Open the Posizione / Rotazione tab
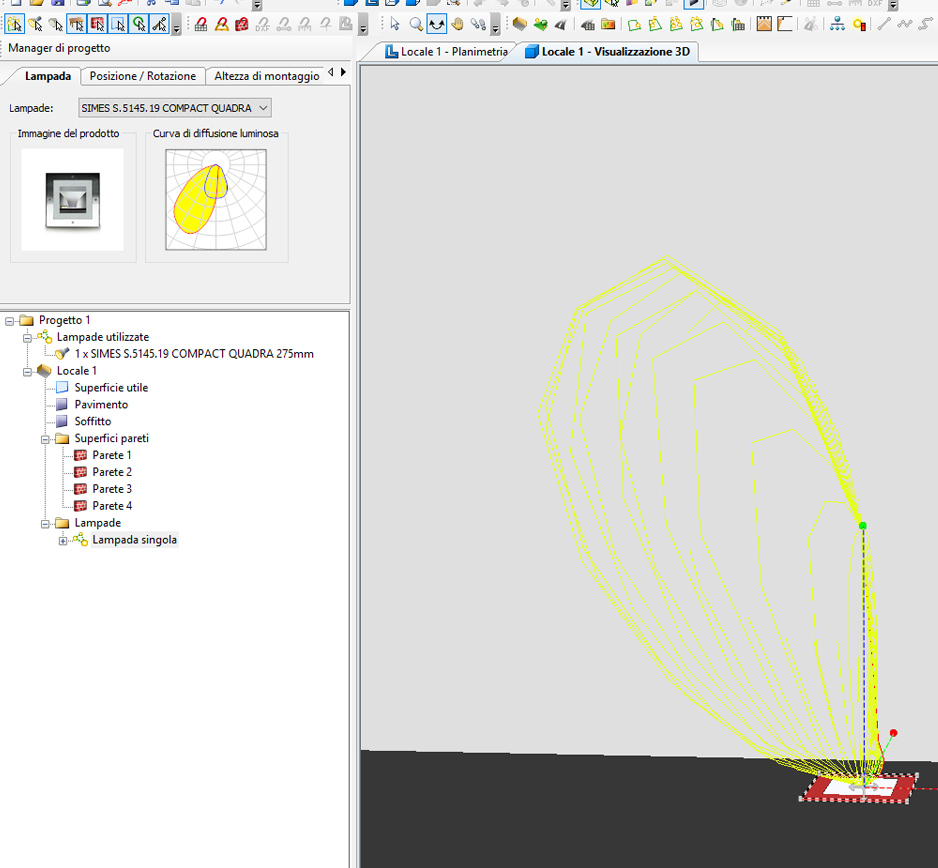The image size is (938, 868). [143, 76]
